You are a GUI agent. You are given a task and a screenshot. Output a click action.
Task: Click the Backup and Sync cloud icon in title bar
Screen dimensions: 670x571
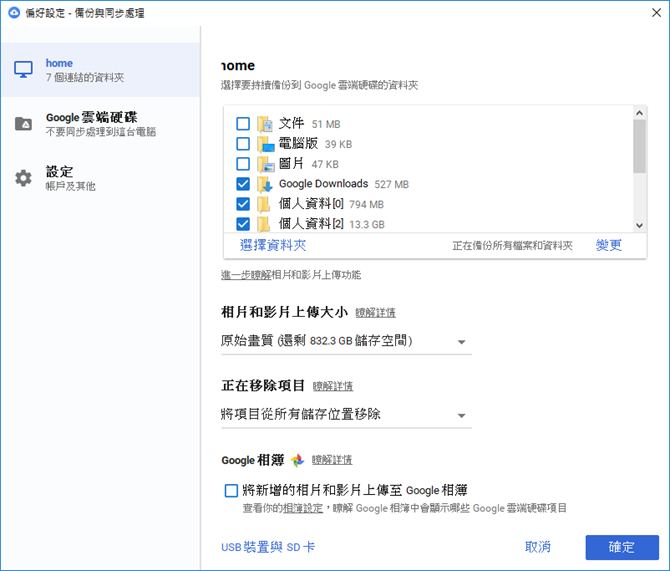[x=14, y=13]
